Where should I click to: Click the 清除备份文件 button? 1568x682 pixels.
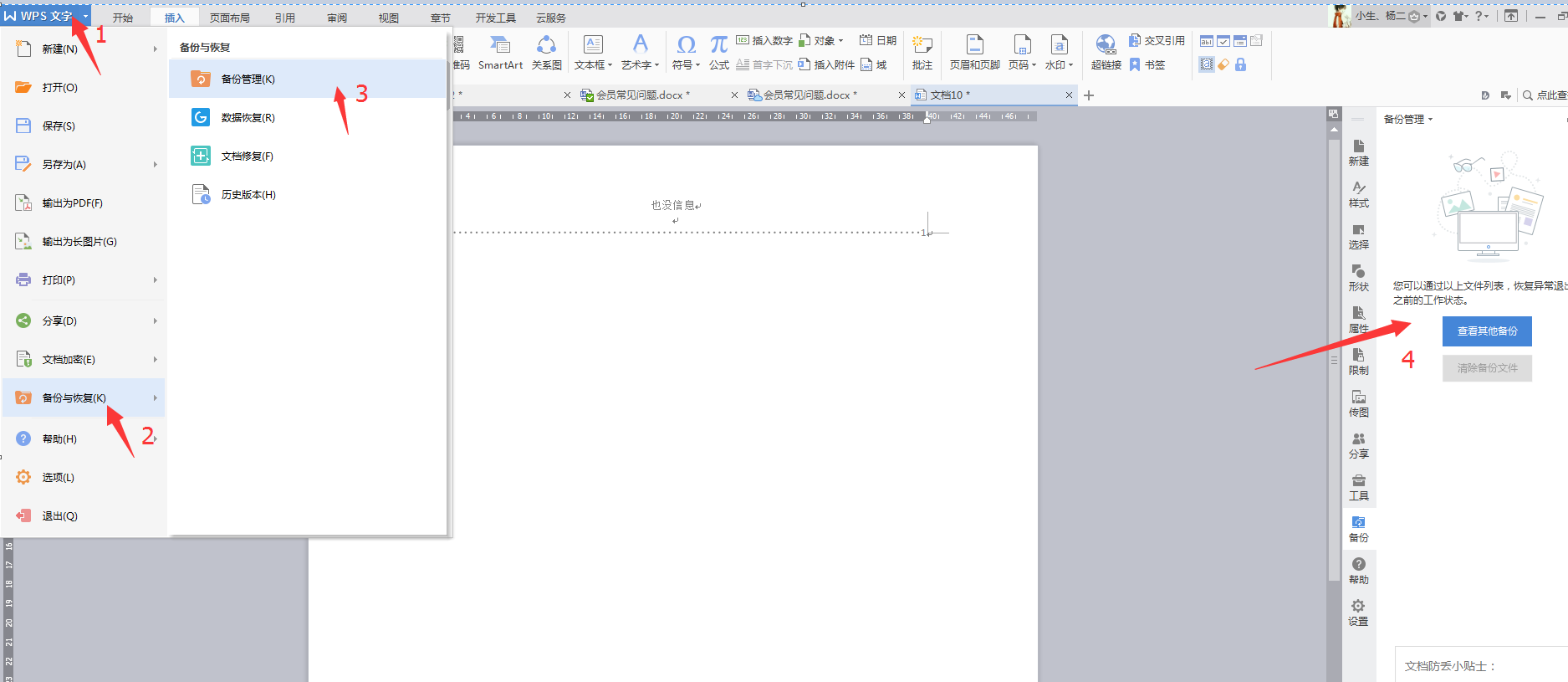(x=1486, y=368)
